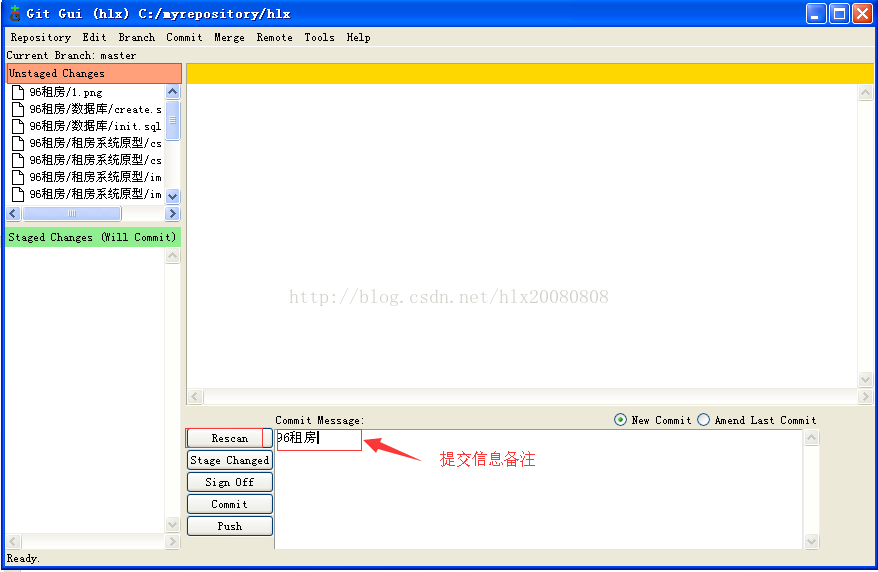
Task: Click the Push button
Action: coord(230,526)
